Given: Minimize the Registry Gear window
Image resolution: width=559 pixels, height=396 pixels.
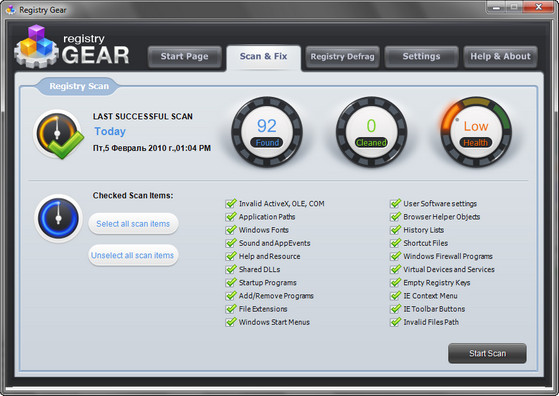Looking at the screenshot, I should tap(496, 7).
